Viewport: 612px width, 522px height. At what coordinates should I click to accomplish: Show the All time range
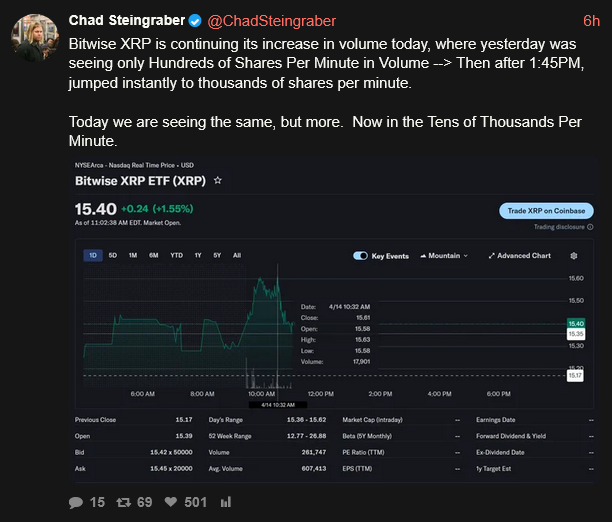click(237, 256)
